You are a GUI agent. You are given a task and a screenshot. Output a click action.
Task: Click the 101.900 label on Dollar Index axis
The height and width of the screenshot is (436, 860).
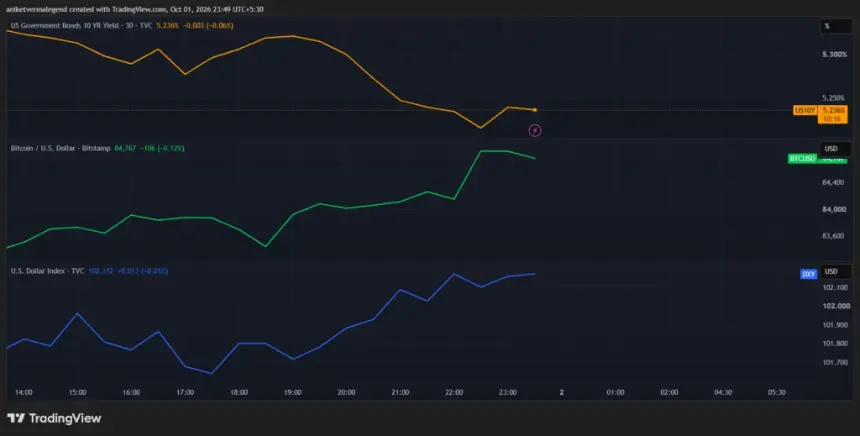[835, 325]
